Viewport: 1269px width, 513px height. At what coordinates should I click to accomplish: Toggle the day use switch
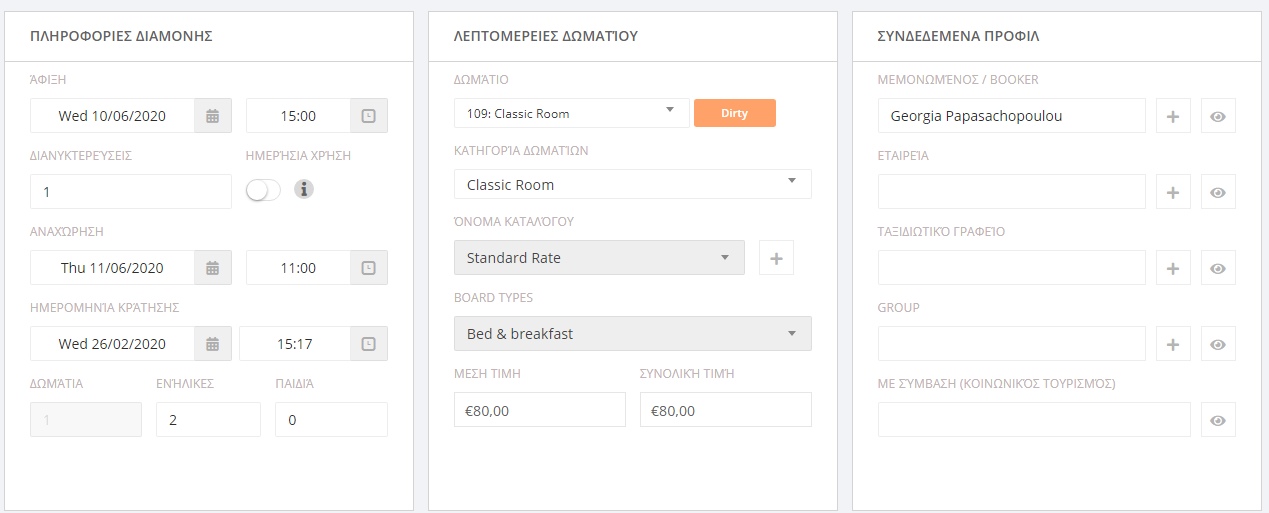tap(264, 189)
